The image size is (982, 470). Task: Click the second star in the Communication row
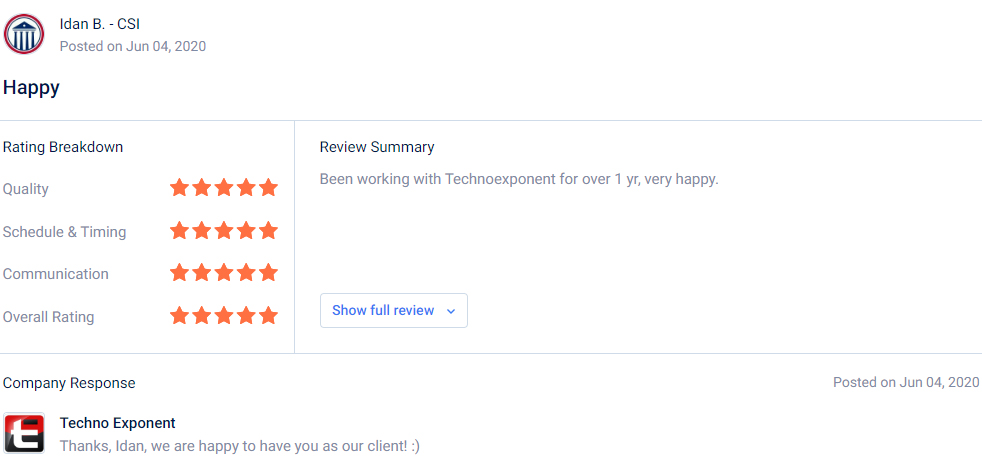202,273
